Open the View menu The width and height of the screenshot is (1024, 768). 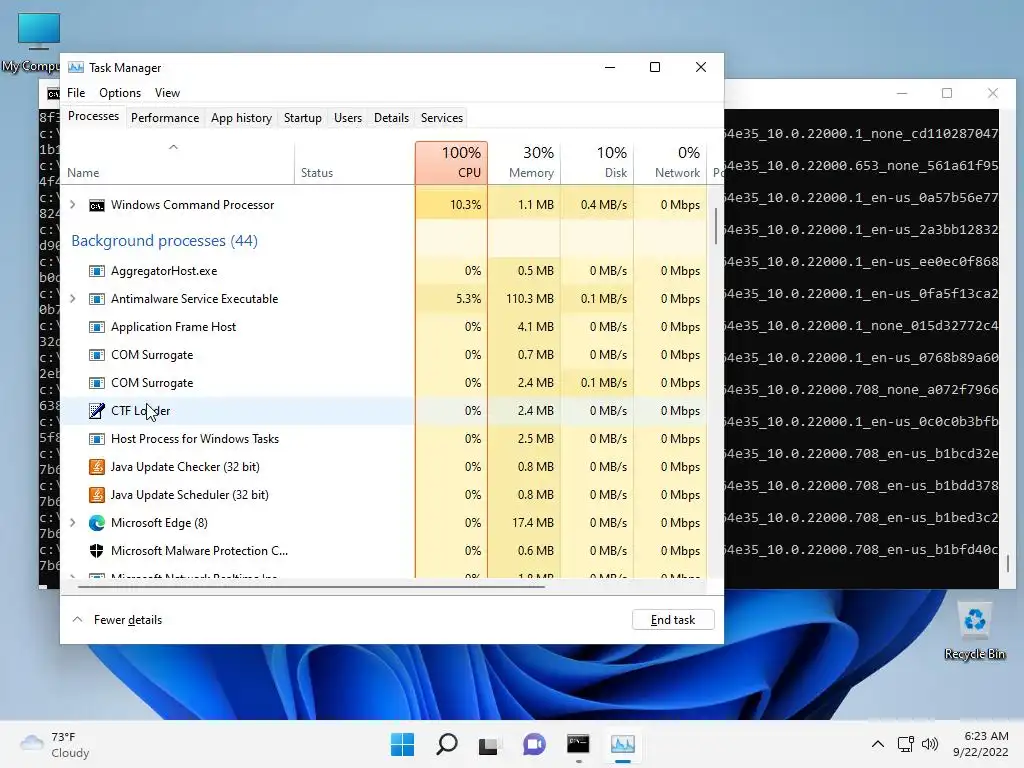[167, 93]
